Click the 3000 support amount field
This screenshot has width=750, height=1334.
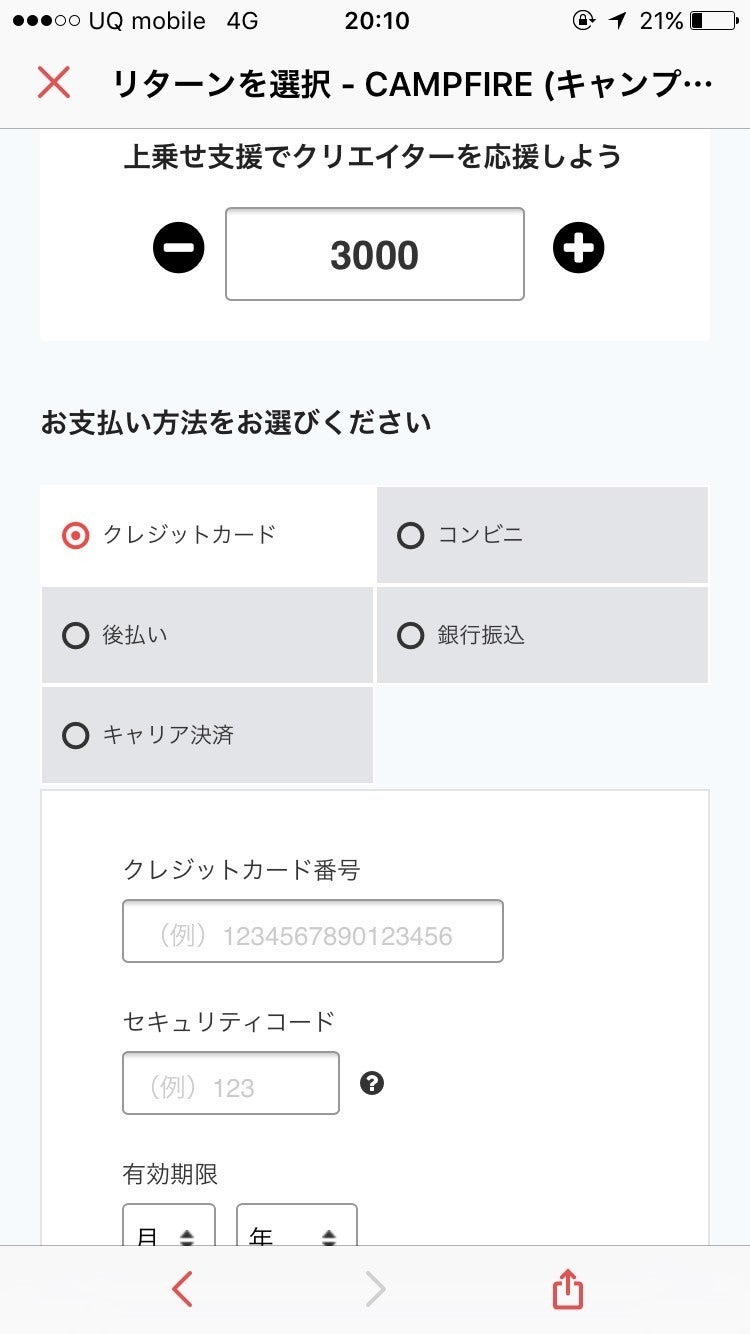coord(375,255)
